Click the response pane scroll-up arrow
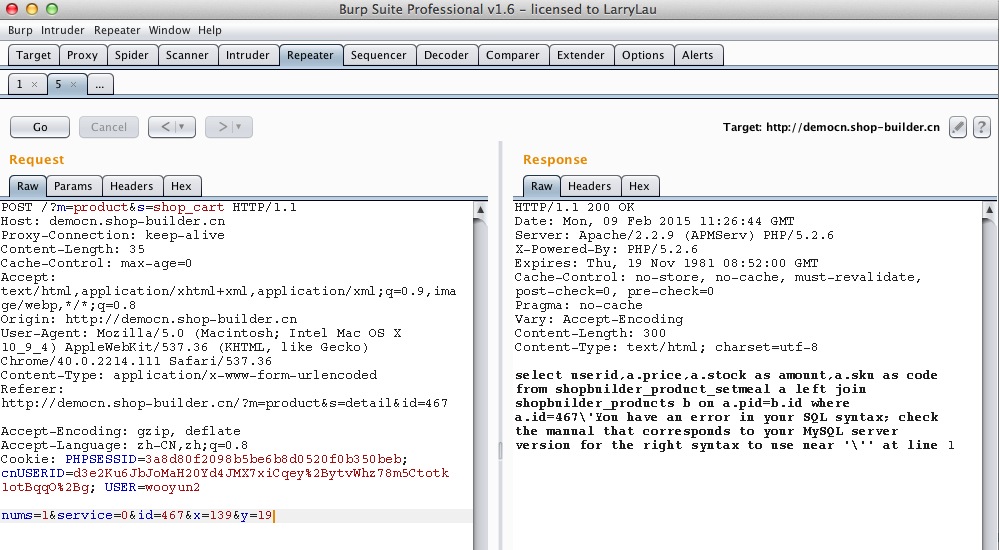The width and height of the screenshot is (999, 550). point(989,210)
